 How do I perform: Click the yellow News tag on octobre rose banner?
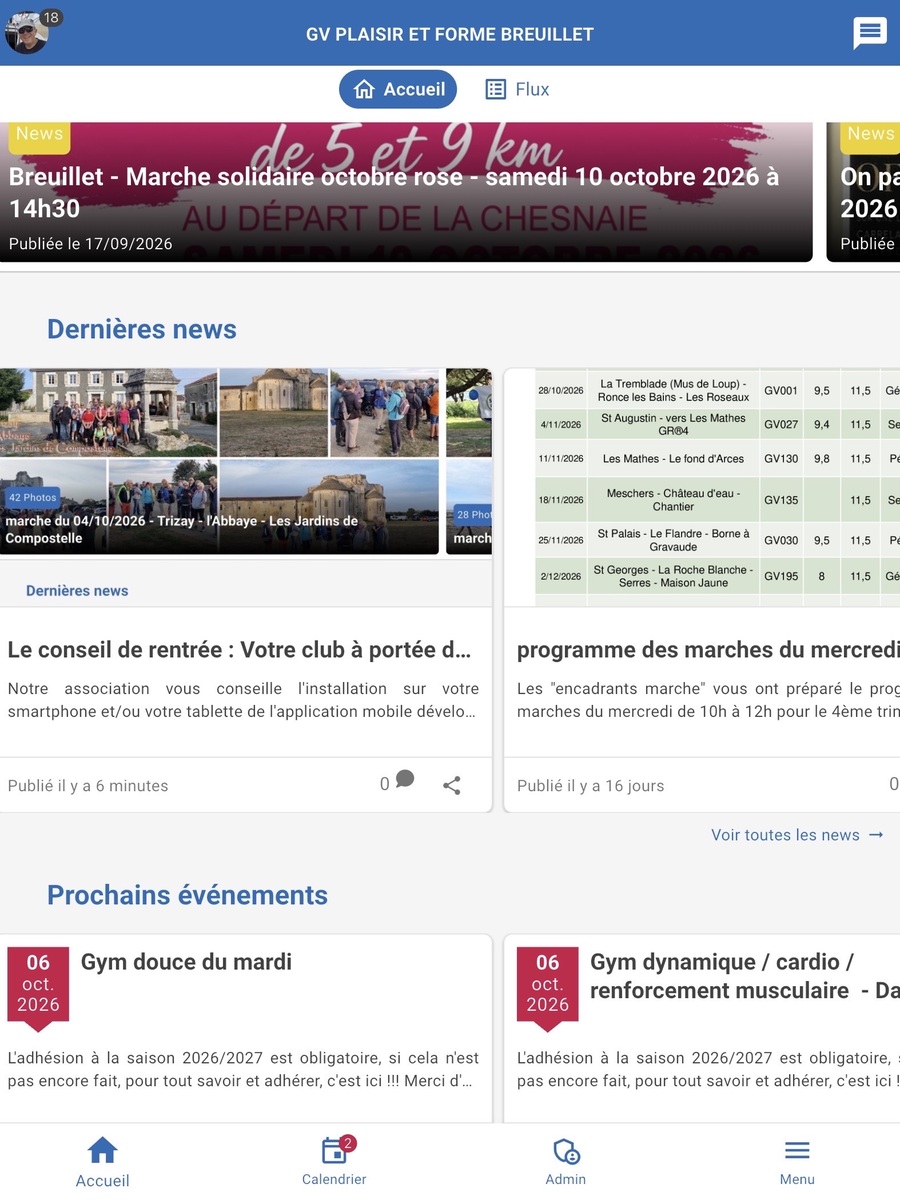click(39, 136)
